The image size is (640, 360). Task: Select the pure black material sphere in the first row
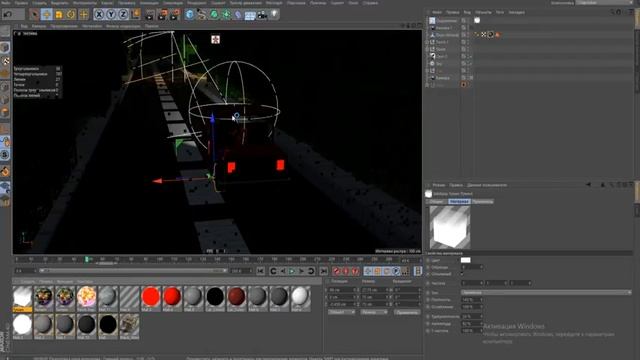coord(215,296)
